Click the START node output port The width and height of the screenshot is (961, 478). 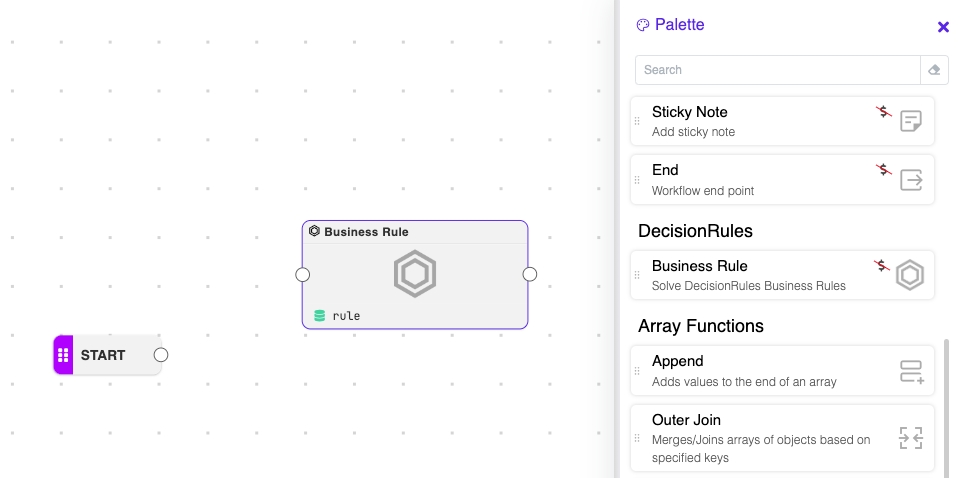pos(161,355)
